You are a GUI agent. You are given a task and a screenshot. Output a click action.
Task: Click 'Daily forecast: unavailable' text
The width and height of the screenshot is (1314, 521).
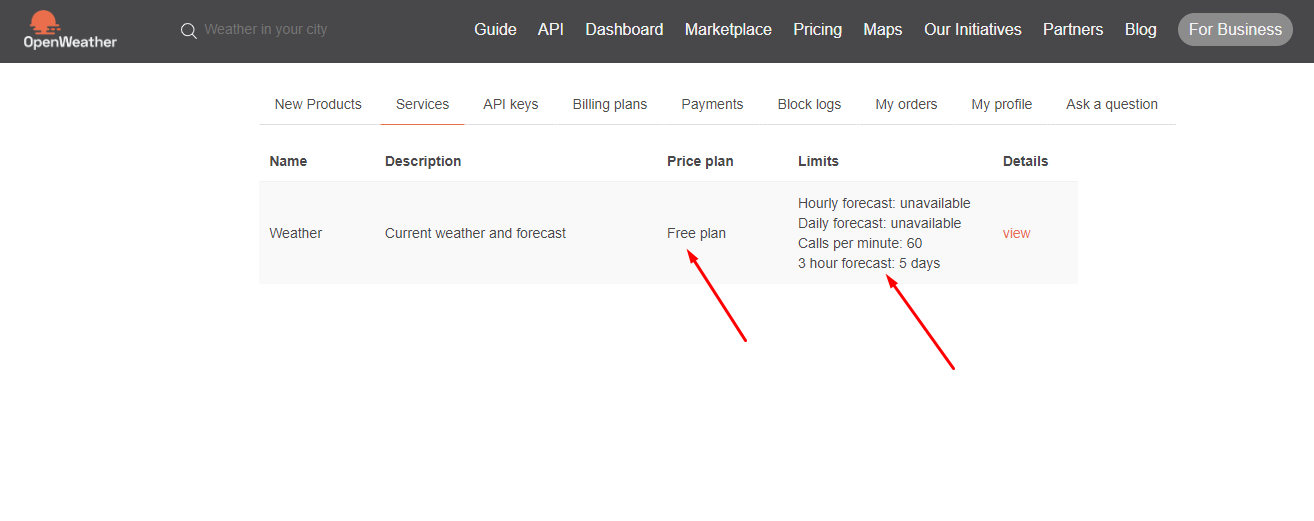pos(879,223)
